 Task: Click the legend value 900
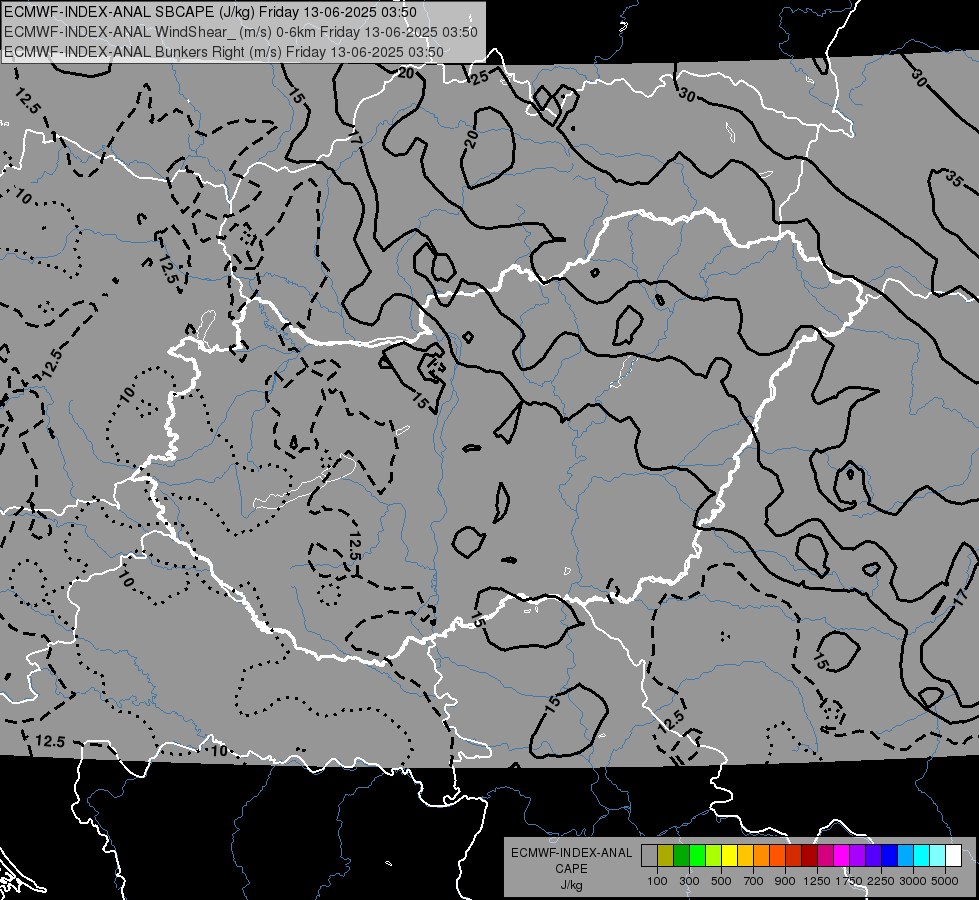tap(785, 881)
